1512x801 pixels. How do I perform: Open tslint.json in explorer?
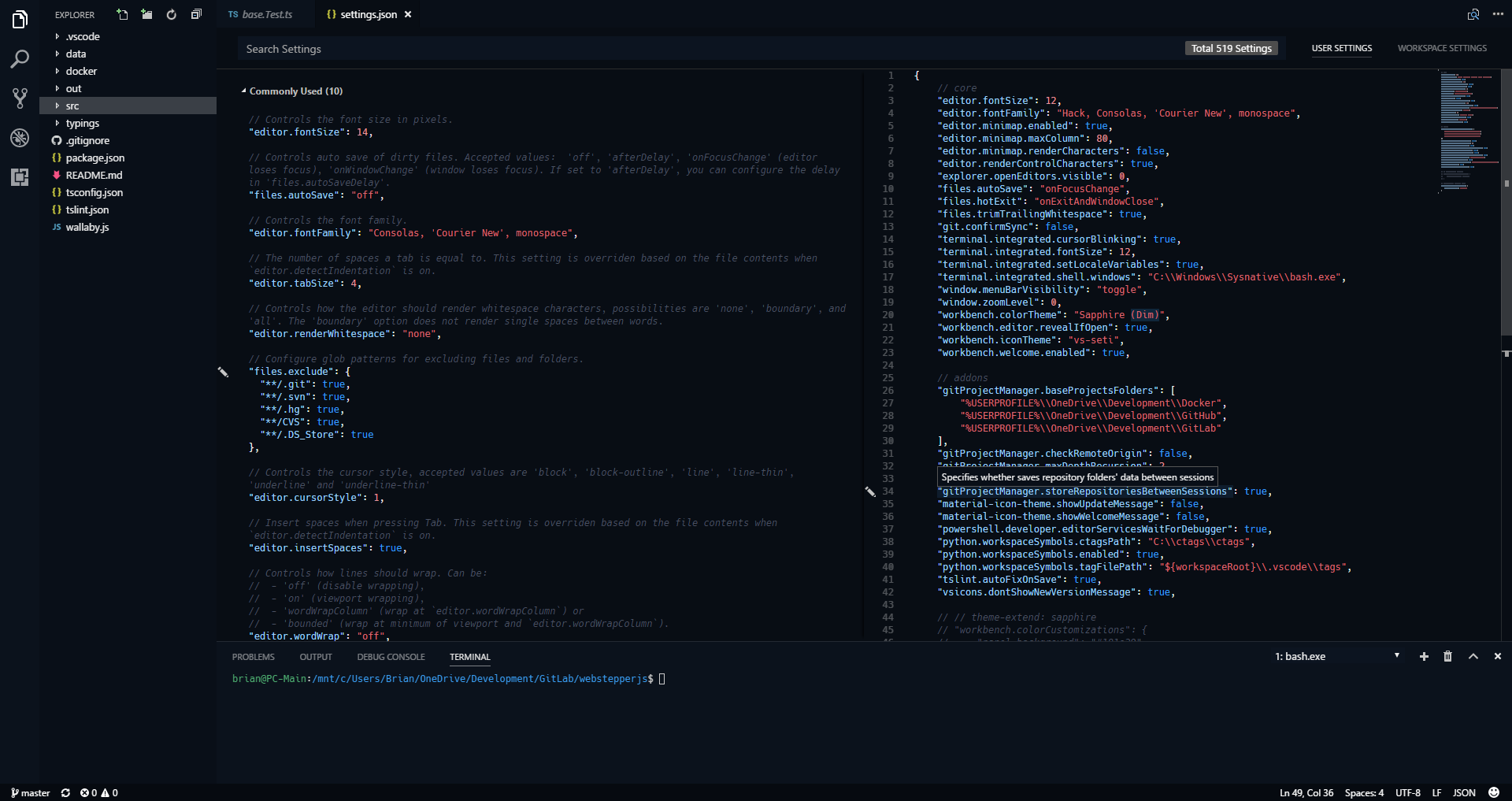[128, 210]
